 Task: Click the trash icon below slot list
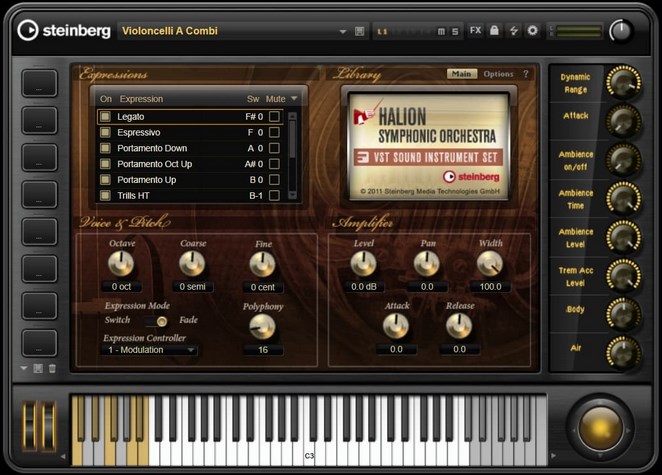click(x=52, y=369)
